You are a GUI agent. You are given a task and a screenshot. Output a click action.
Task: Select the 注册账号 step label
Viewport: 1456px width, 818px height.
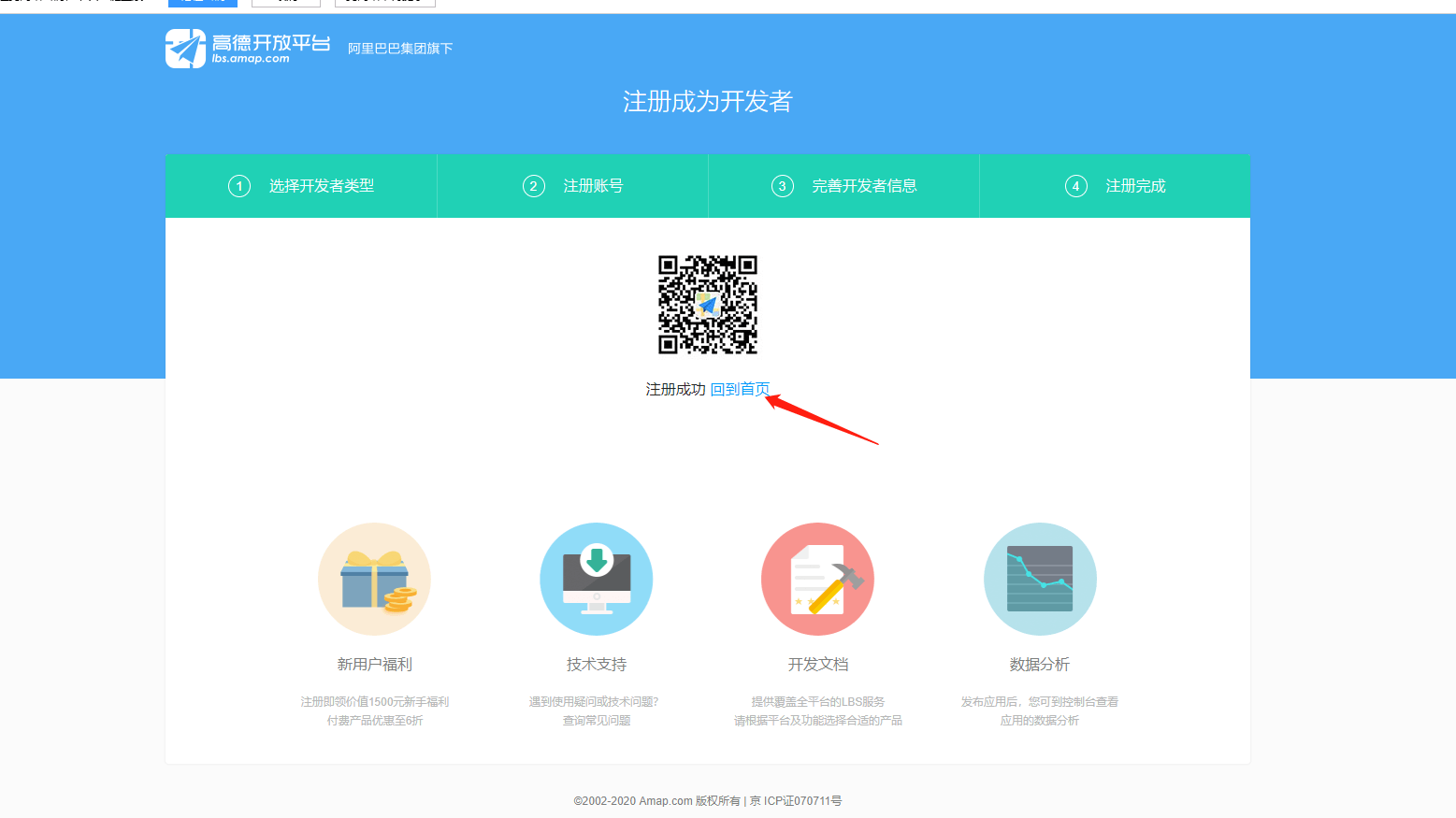(x=593, y=186)
